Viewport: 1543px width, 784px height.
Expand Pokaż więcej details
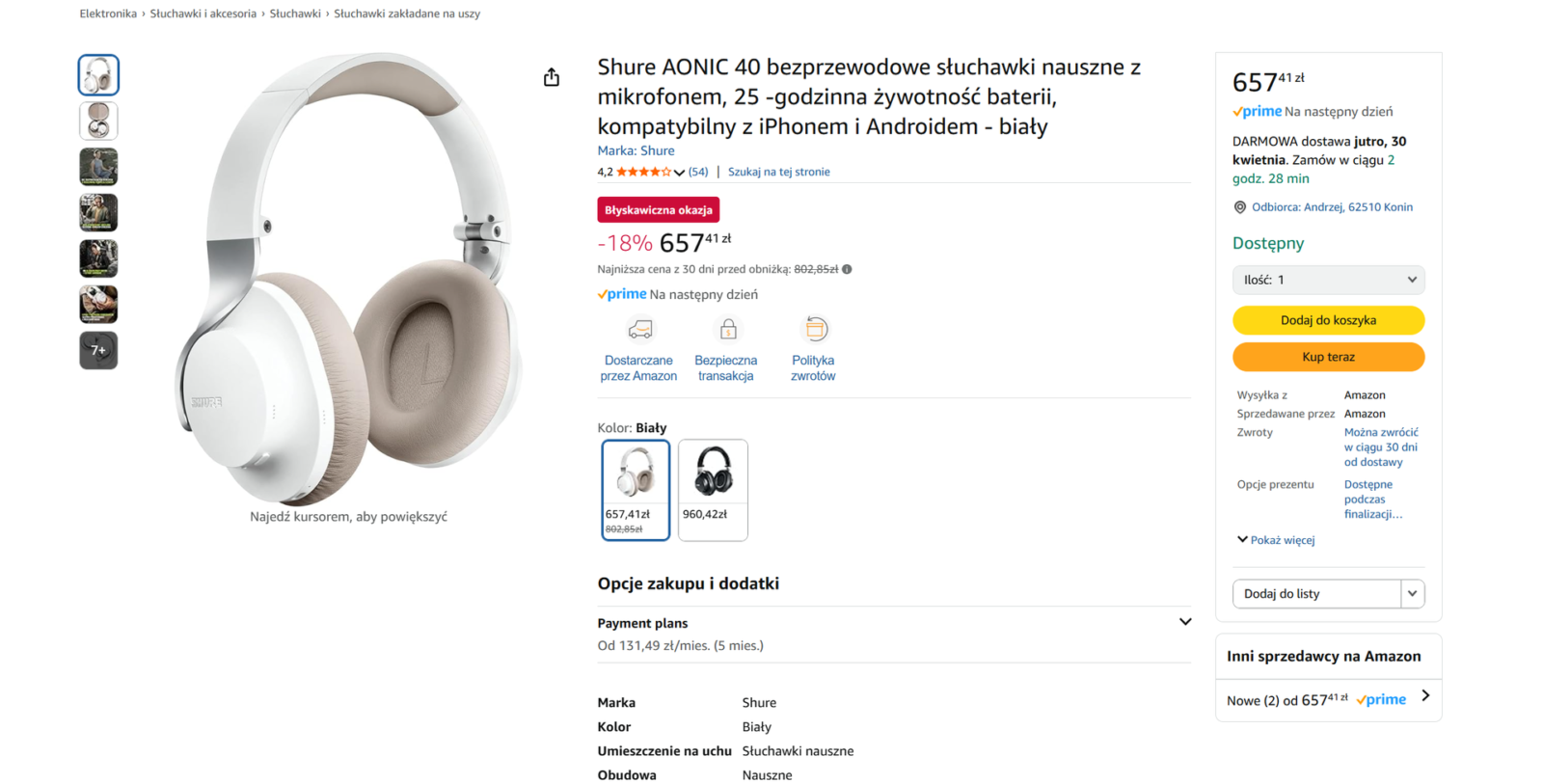click(x=1276, y=540)
